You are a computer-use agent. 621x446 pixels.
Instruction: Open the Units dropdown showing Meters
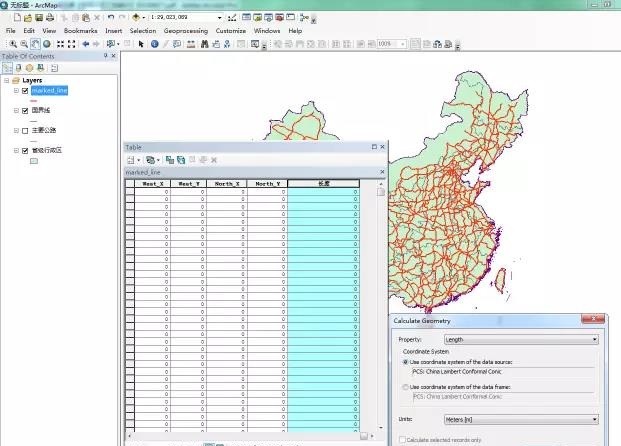521,419
